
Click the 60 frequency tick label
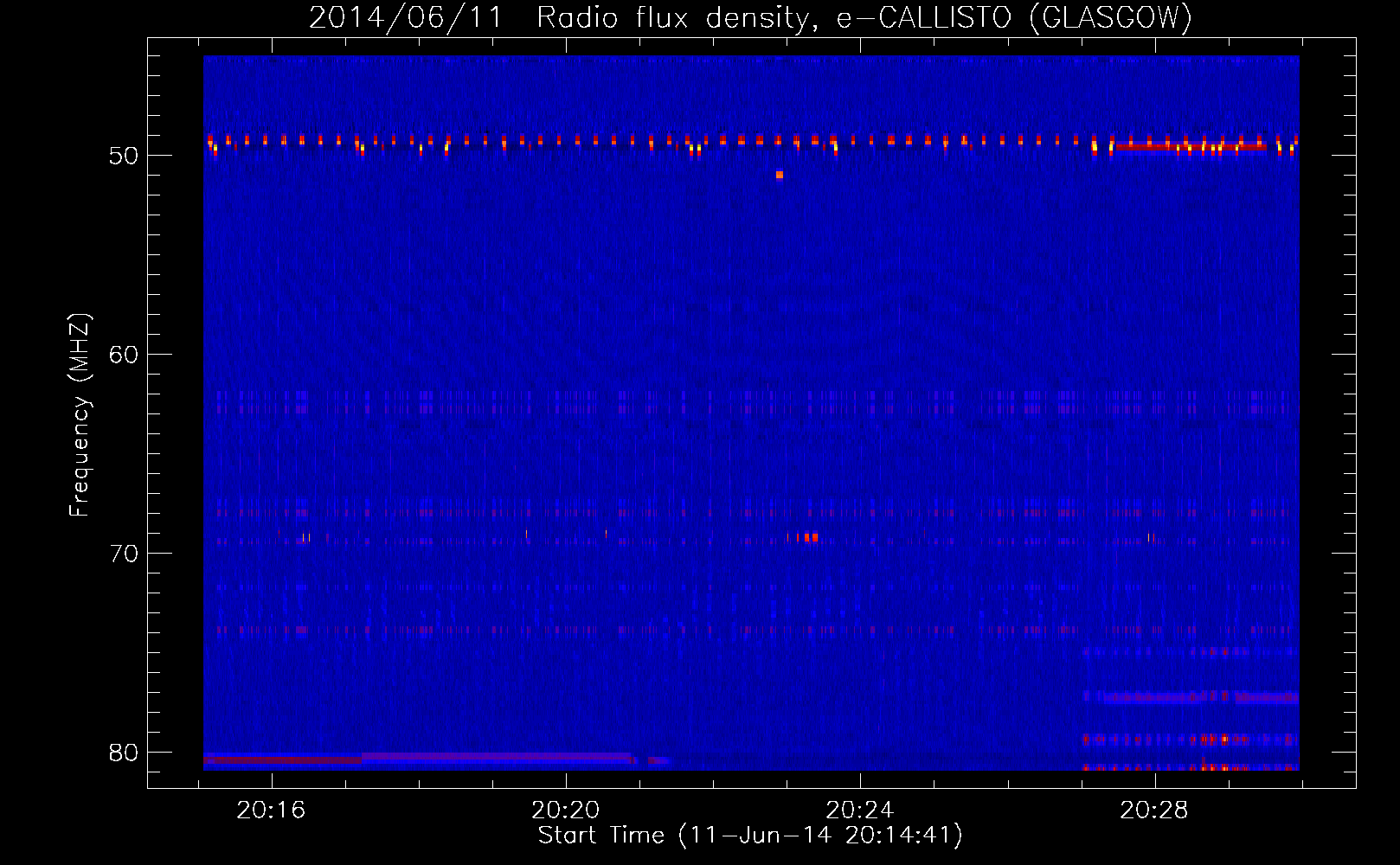tap(124, 355)
